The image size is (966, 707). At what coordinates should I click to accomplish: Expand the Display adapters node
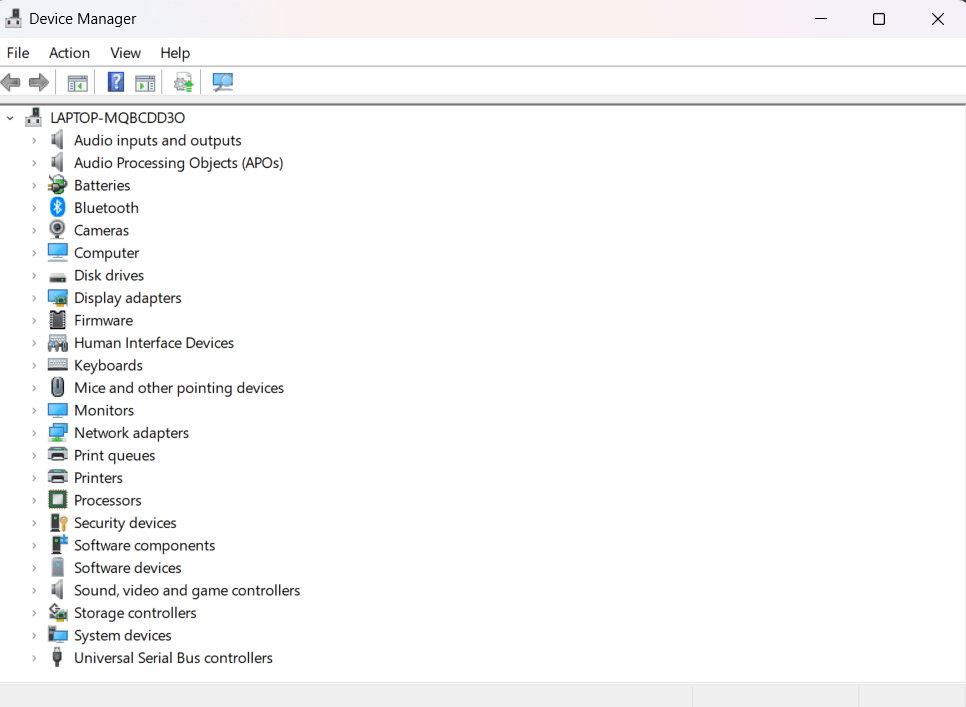pos(34,298)
